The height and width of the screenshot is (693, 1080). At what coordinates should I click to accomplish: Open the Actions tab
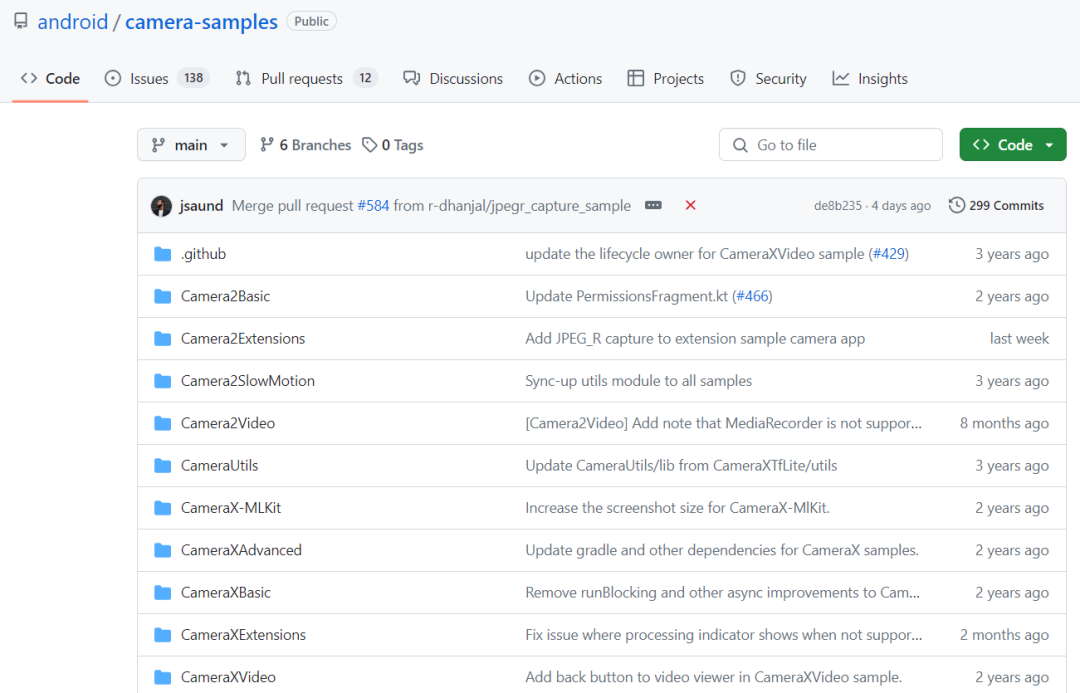point(565,79)
